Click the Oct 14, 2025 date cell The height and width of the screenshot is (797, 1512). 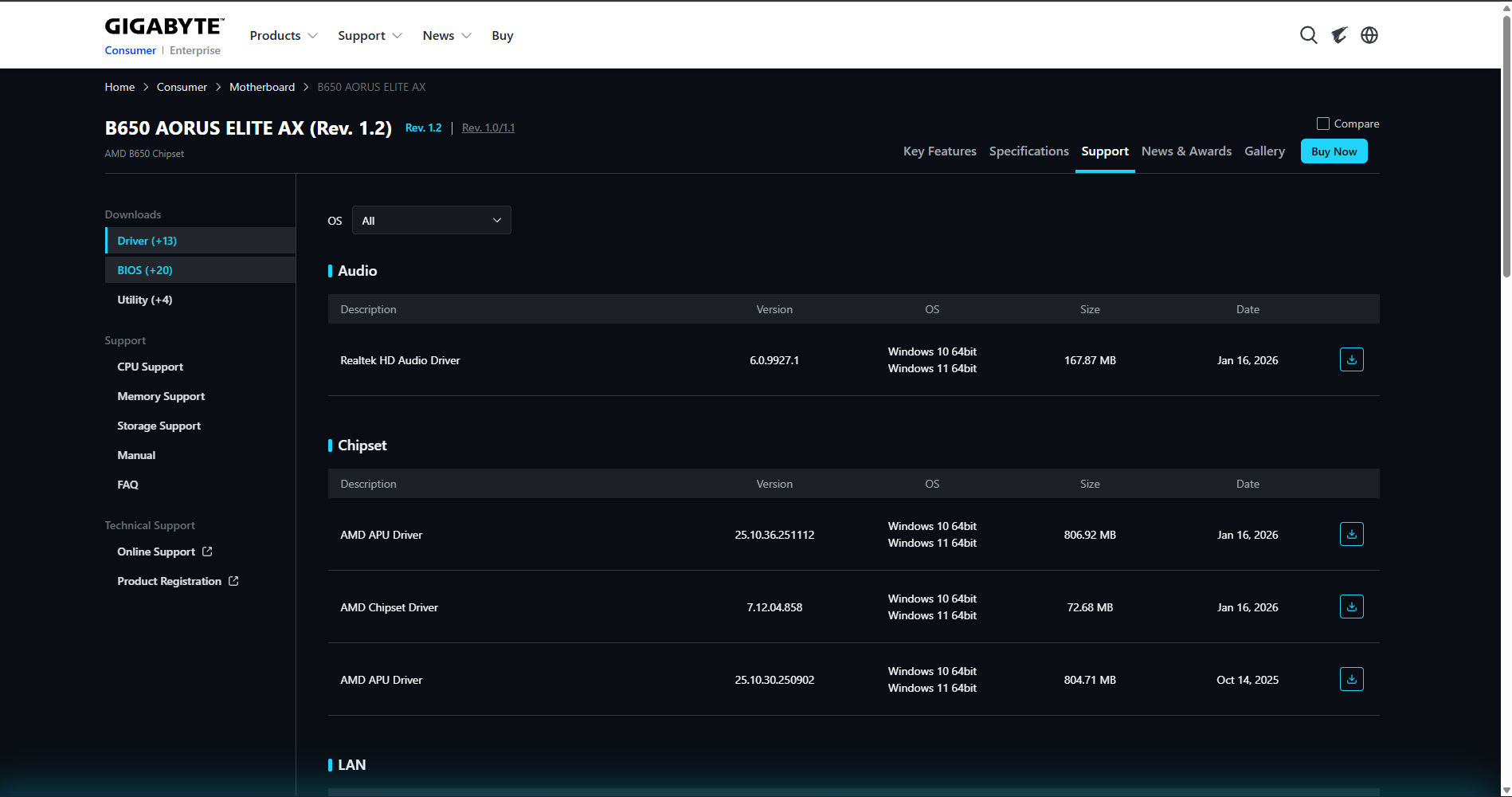pos(1248,680)
